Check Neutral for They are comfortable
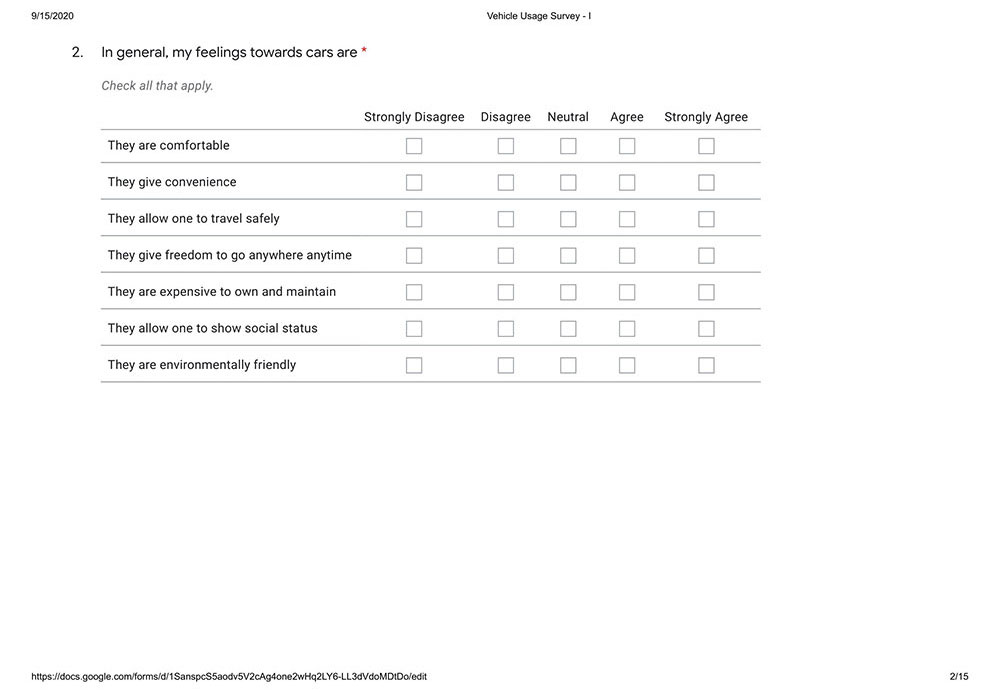Viewport: 1000px width, 692px height. coord(568,146)
